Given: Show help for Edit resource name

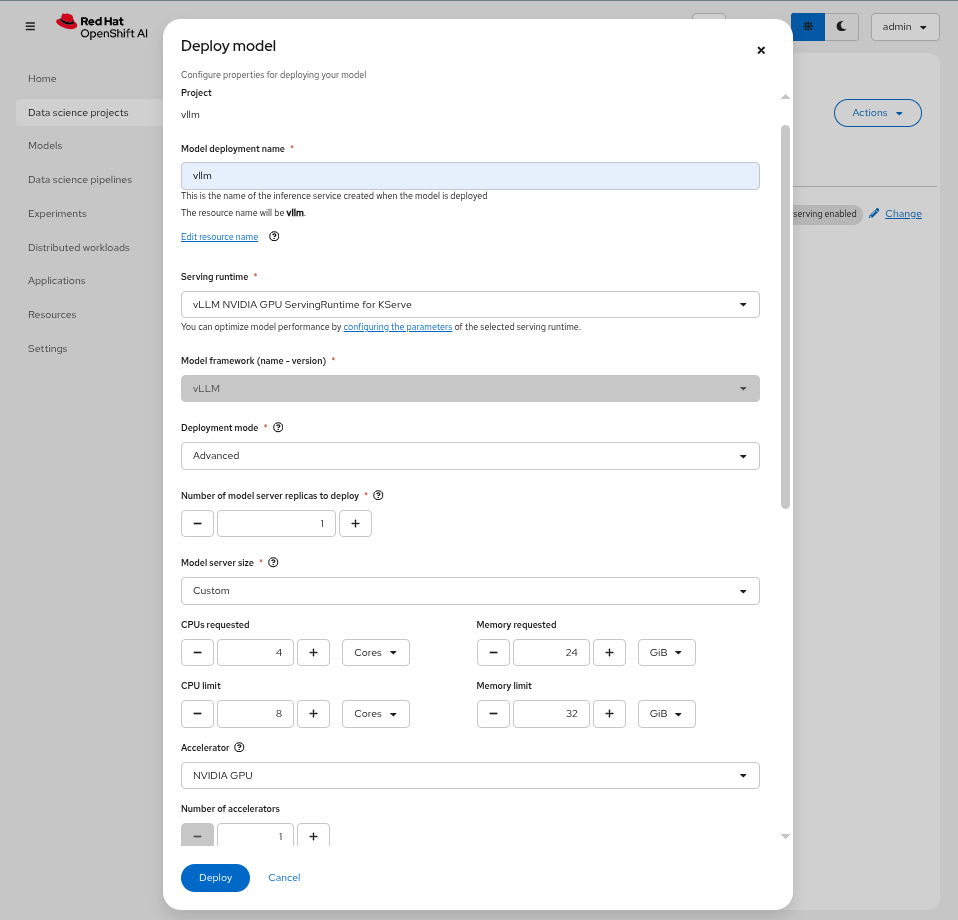Looking at the screenshot, I should pos(274,236).
